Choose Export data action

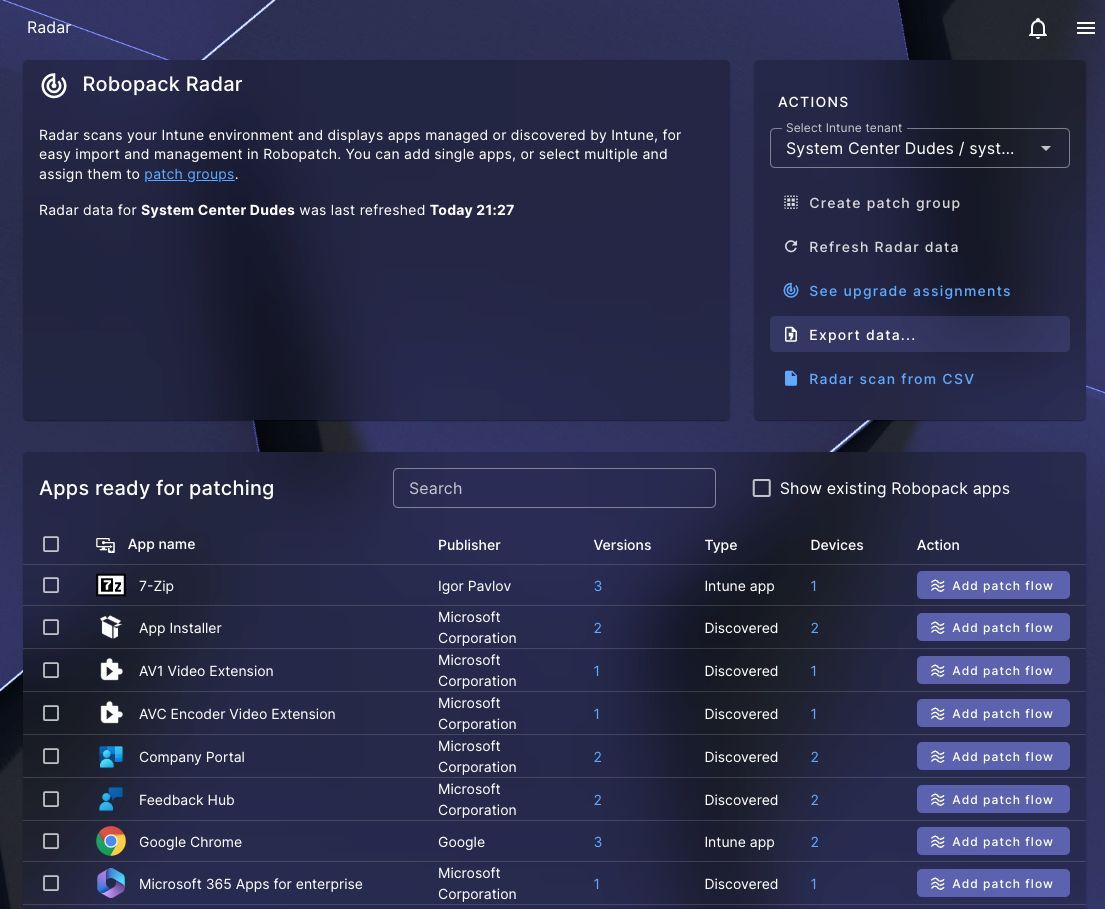919,335
